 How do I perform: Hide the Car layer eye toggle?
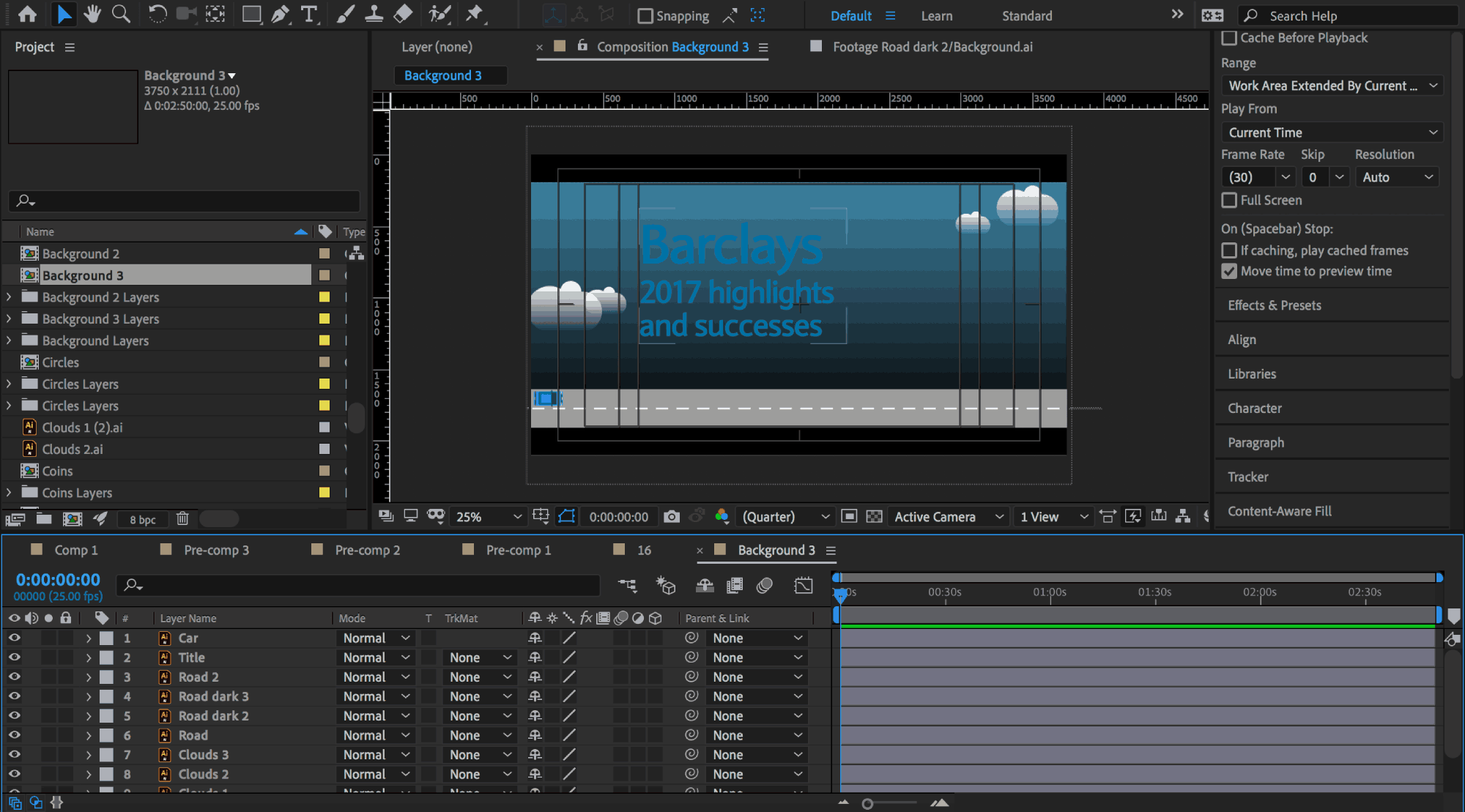[x=14, y=638]
